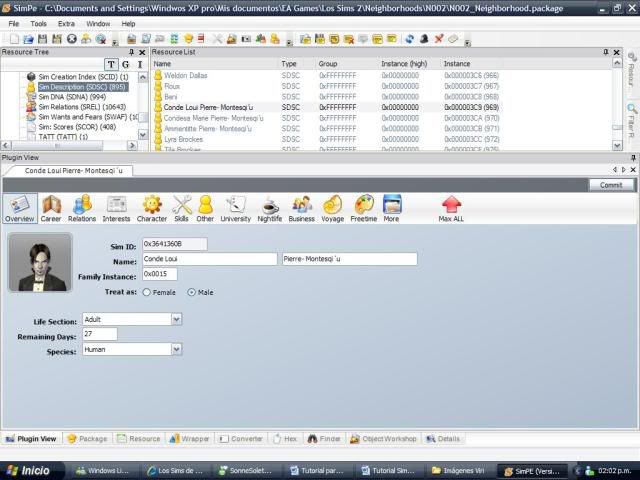Viewport: 640px width, 480px height.
Task: Toggle Resource Tree T type view
Action: pos(111,64)
